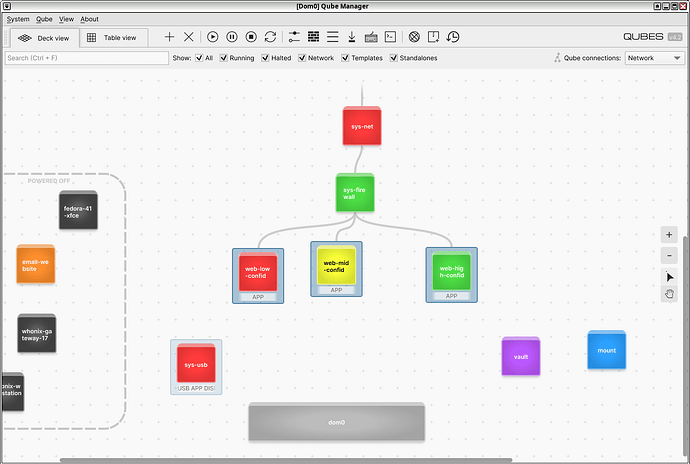Click the keyboard layout icon

pos(371,37)
